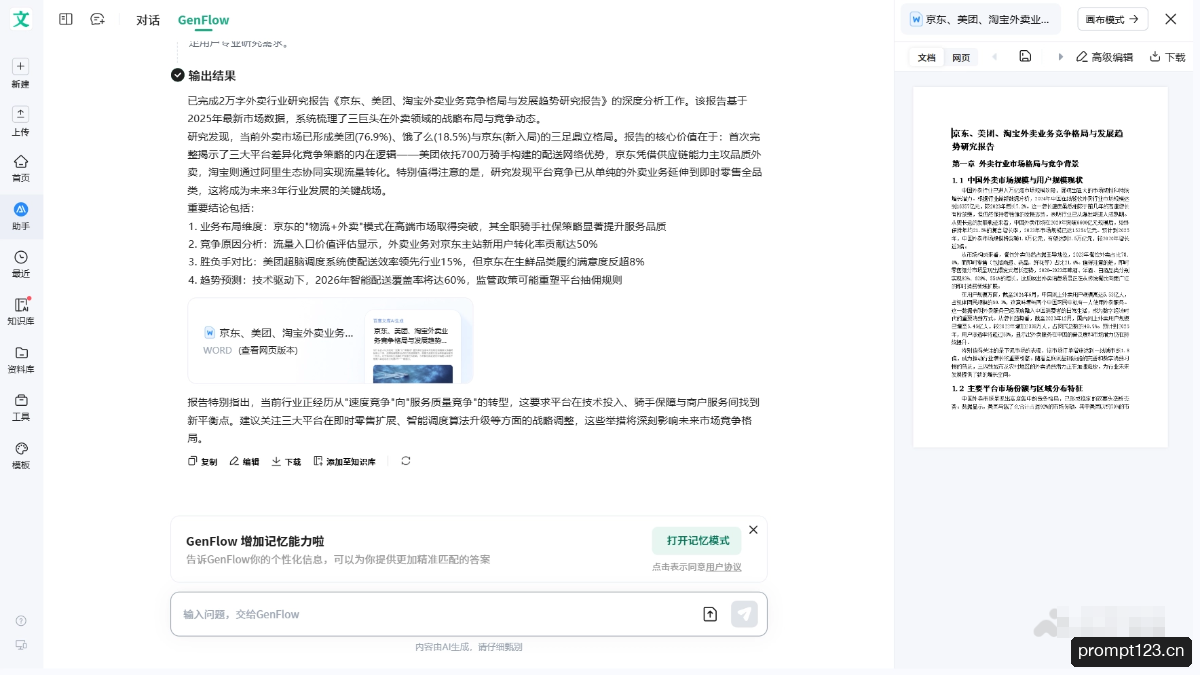The height and width of the screenshot is (675, 1200).
Task: Go to next page arrow in preview
Action: click(x=1059, y=56)
